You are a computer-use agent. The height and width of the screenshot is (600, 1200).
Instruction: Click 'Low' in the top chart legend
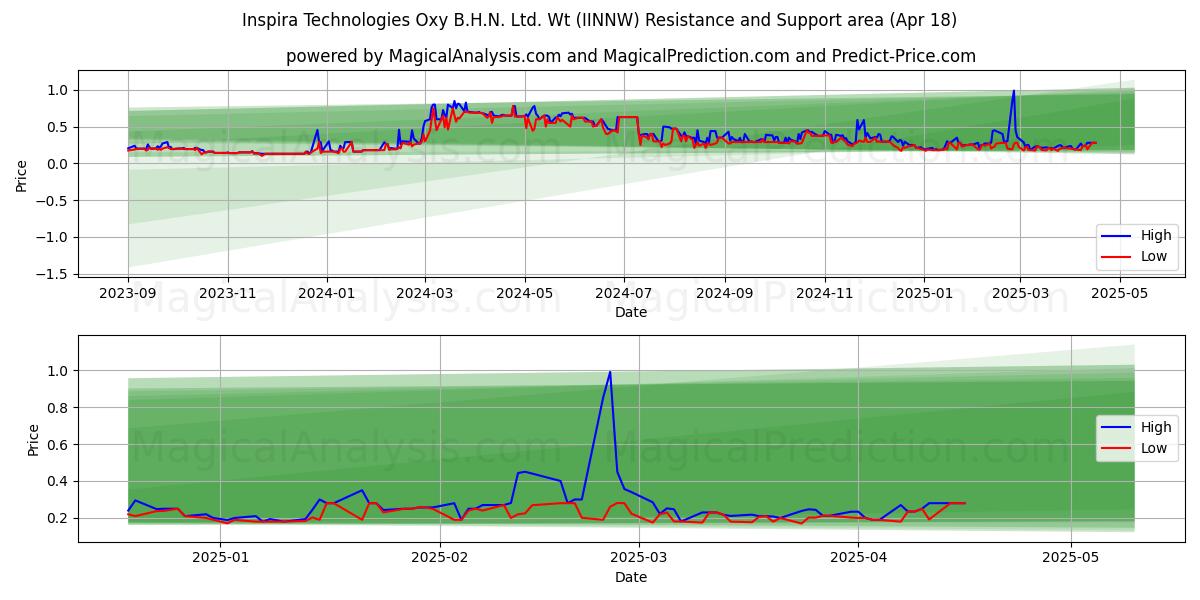(1154, 257)
